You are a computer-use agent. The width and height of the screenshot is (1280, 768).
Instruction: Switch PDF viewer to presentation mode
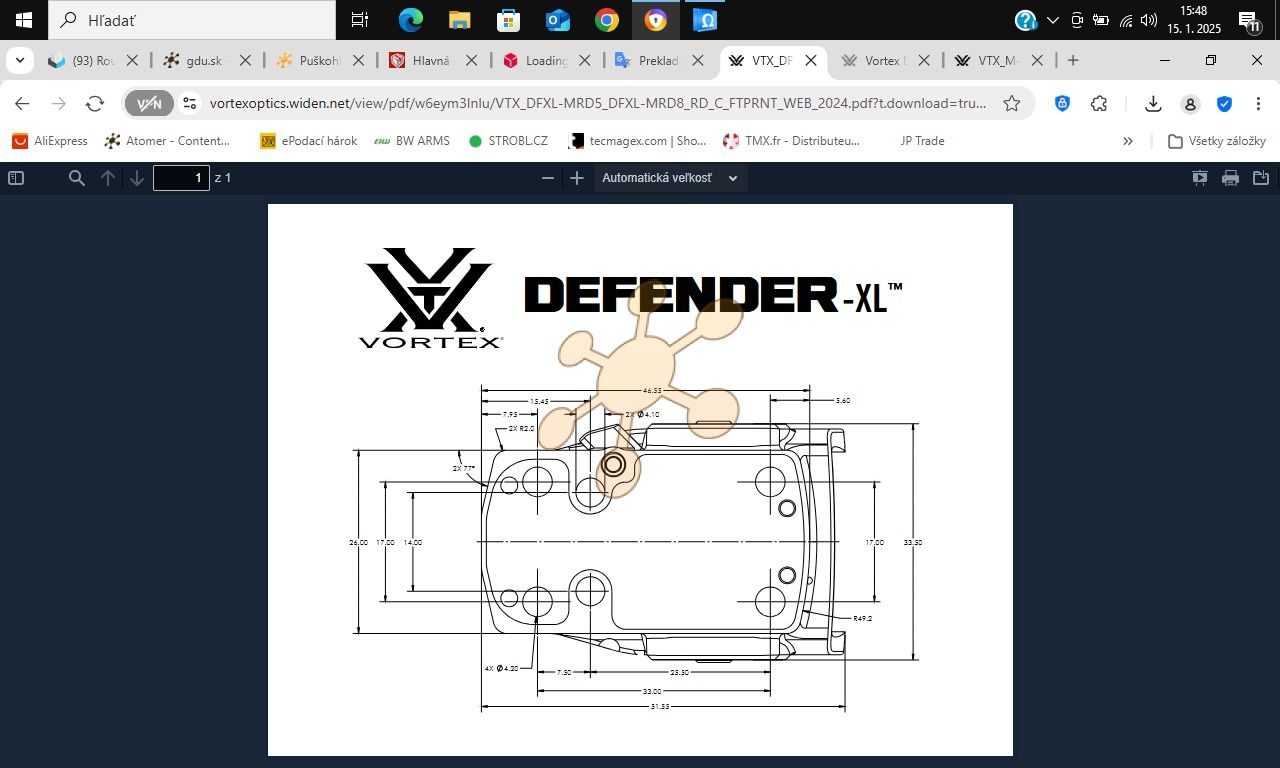[1200, 178]
